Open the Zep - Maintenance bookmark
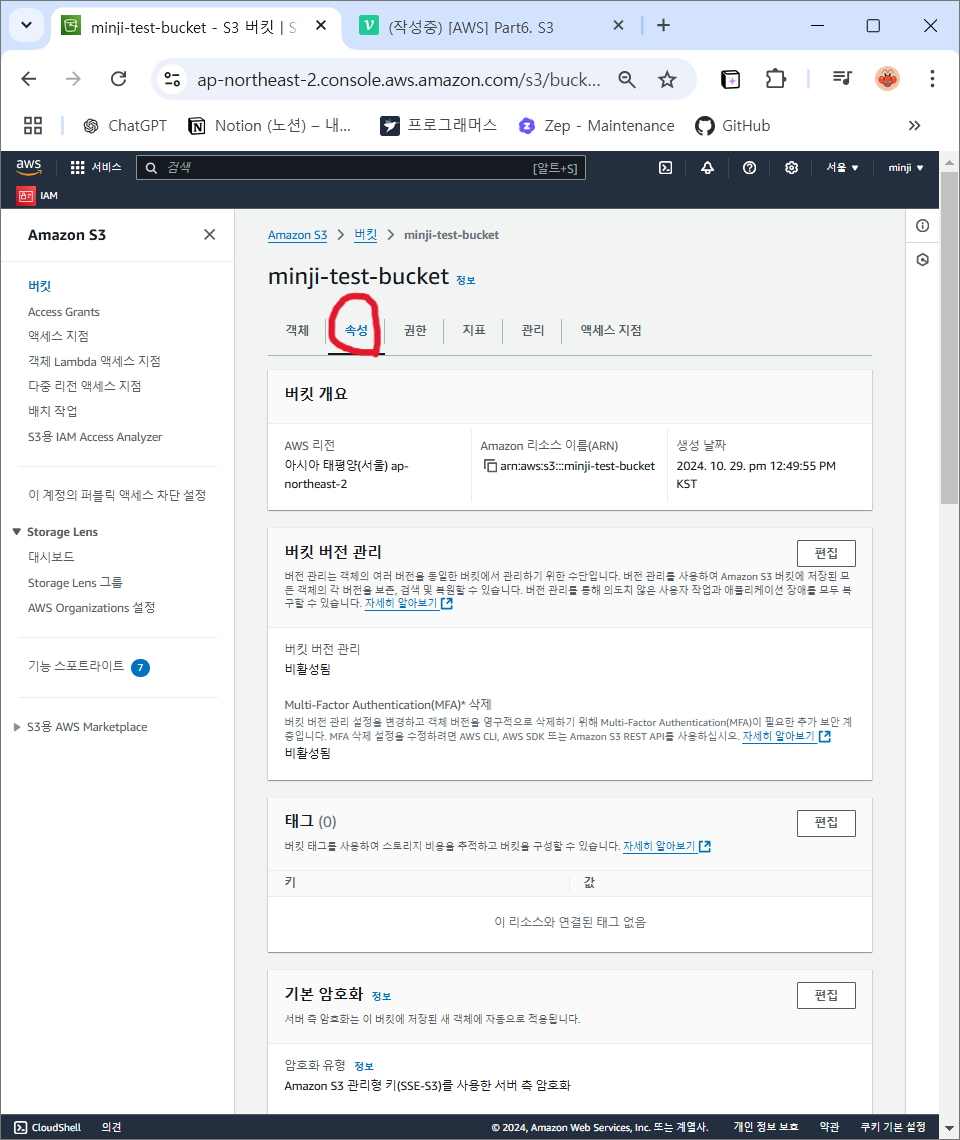The height and width of the screenshot is (1140, 960). pyautogui.click(x=596, y=126)
